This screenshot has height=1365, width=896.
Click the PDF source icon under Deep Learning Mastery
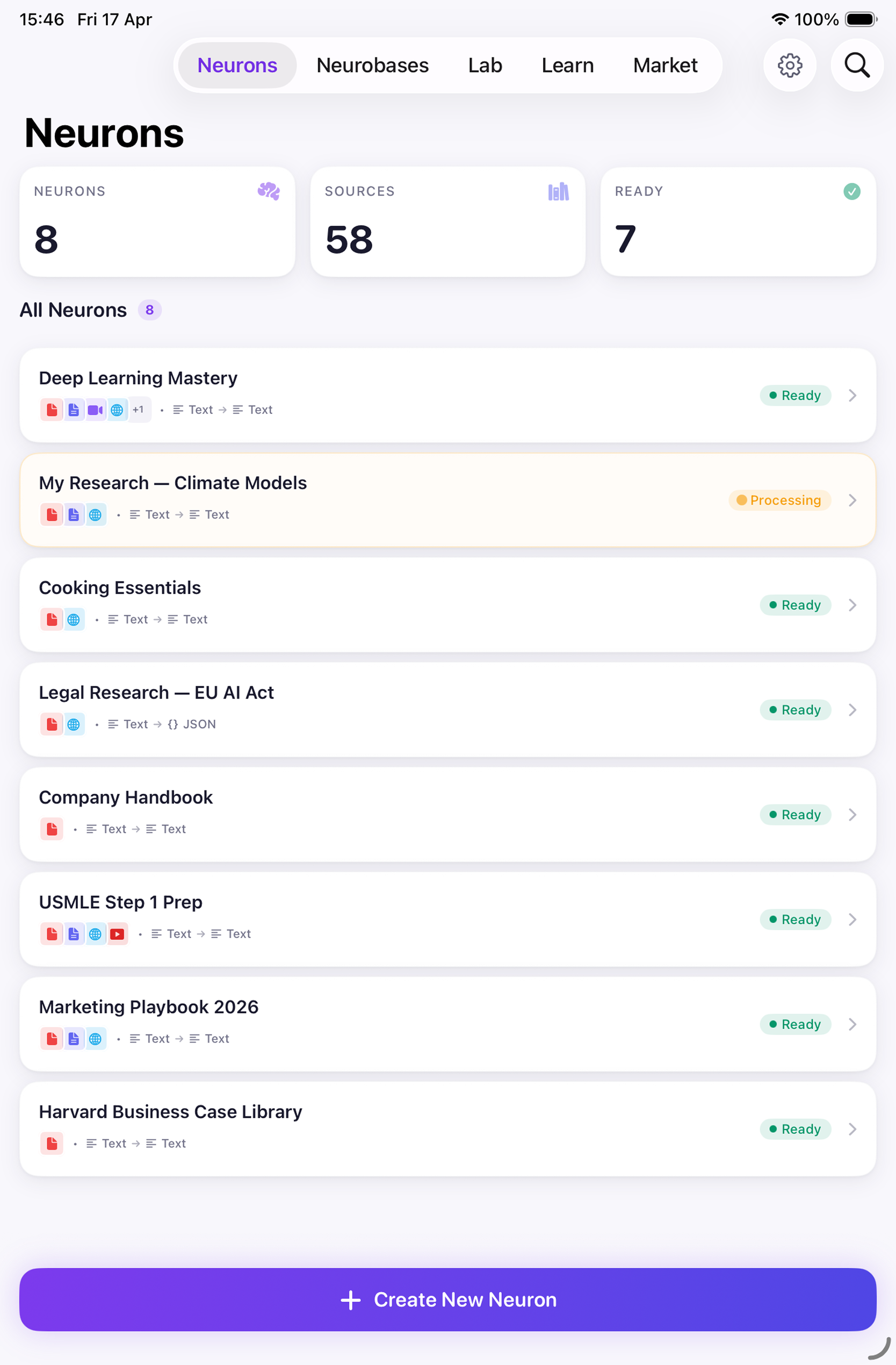51,410
